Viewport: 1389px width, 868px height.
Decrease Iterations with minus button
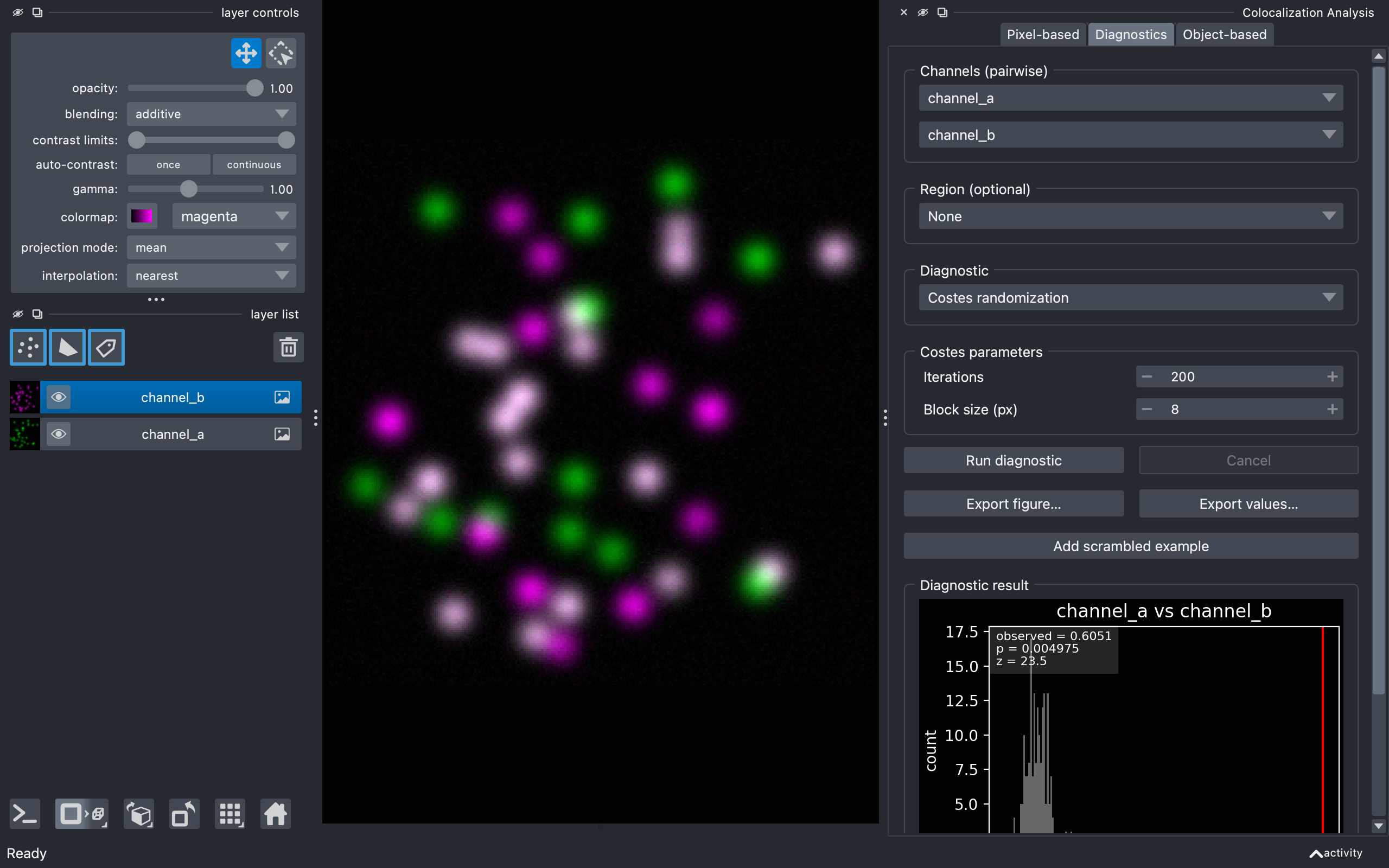(1147, 376)
